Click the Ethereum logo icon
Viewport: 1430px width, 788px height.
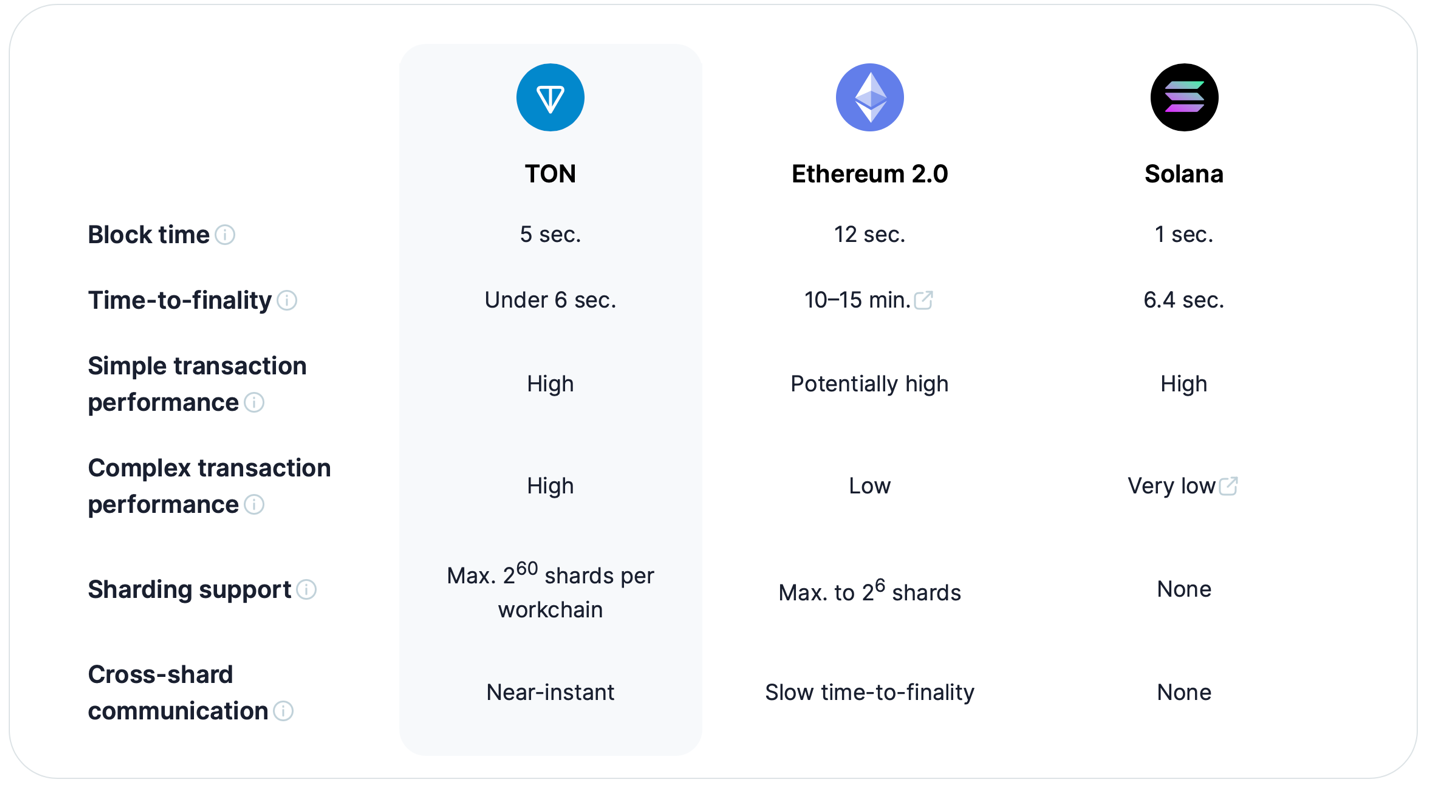869,97
